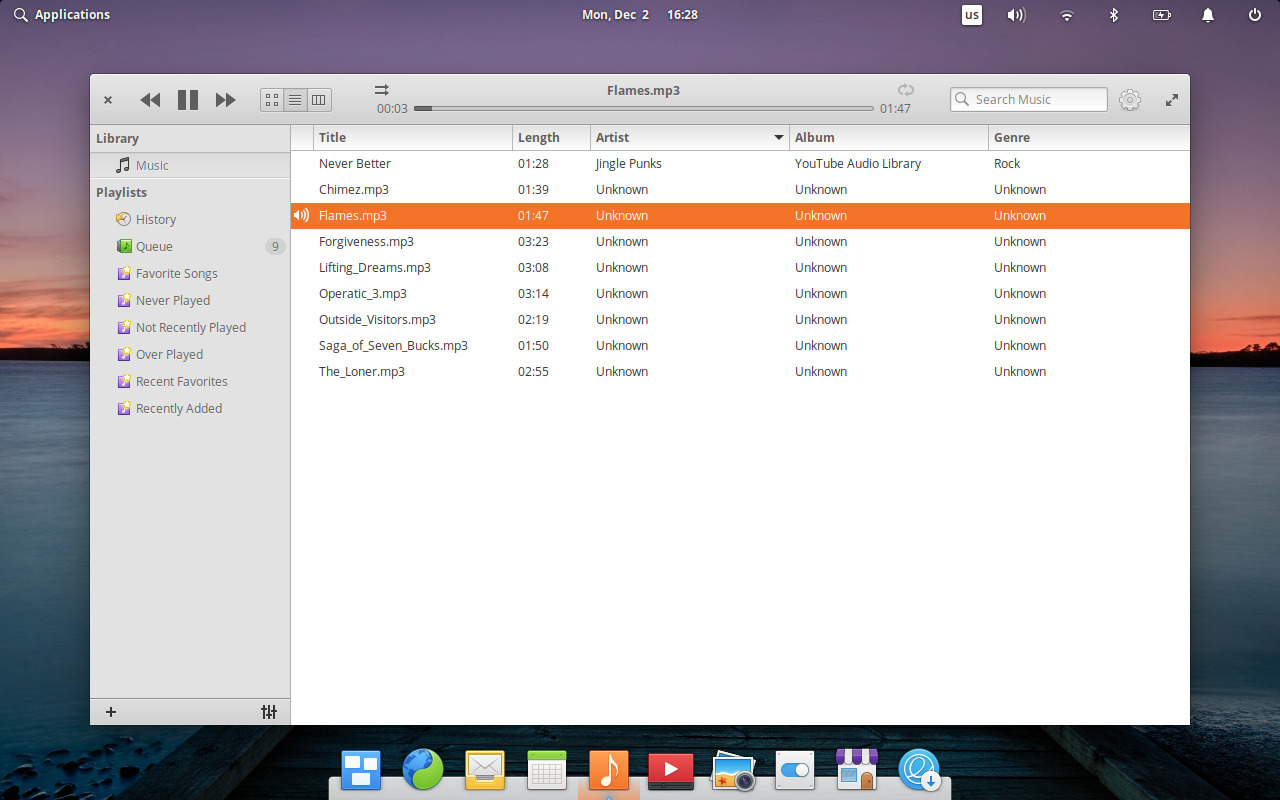Open the equalizer settings
Screen dimensions: 1280x800
[268, 711]
